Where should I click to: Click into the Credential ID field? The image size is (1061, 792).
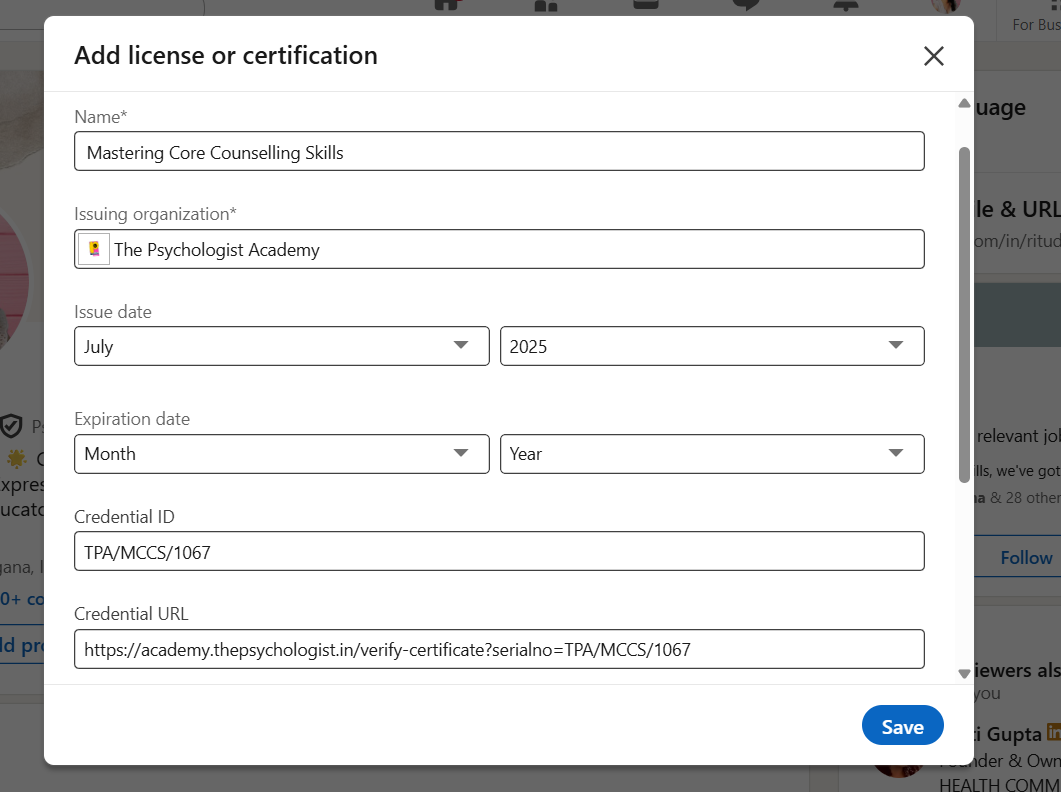pos(498,551)
